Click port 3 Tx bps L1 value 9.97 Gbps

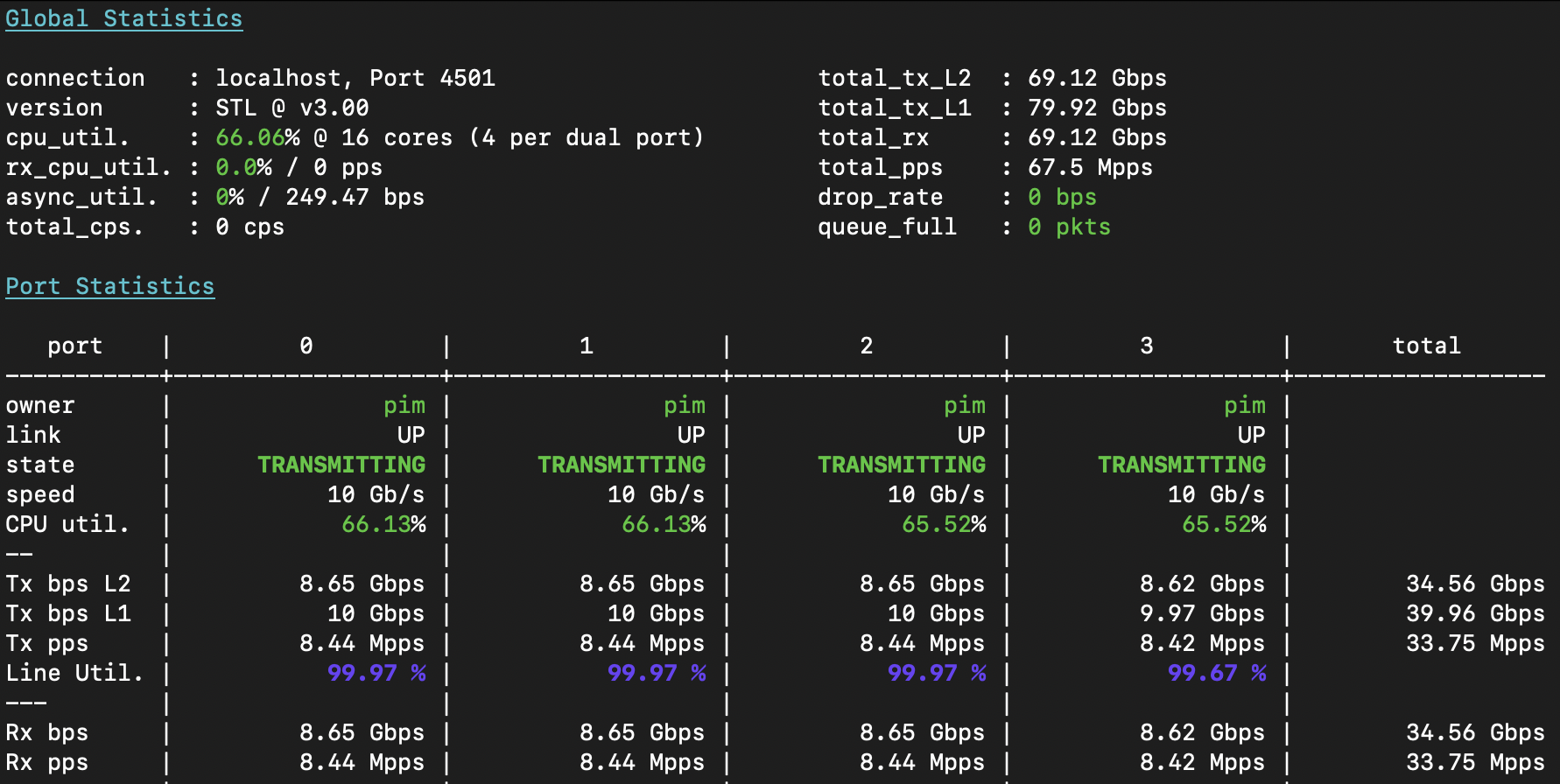coord(1202,613)
